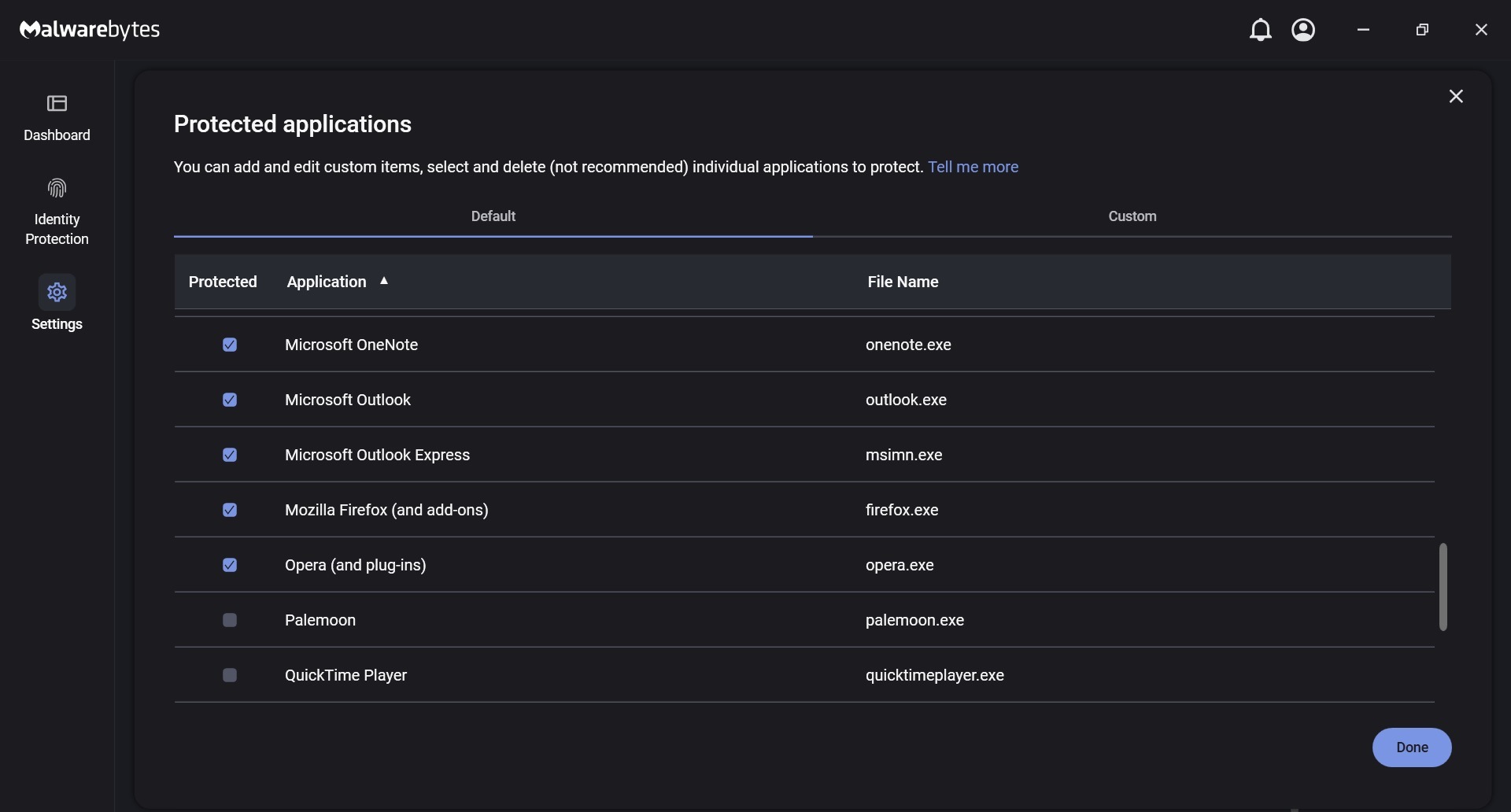Restore down the Malwarebytes window
Viewport: 1511px width, 812px height.
pos(1422,30)
